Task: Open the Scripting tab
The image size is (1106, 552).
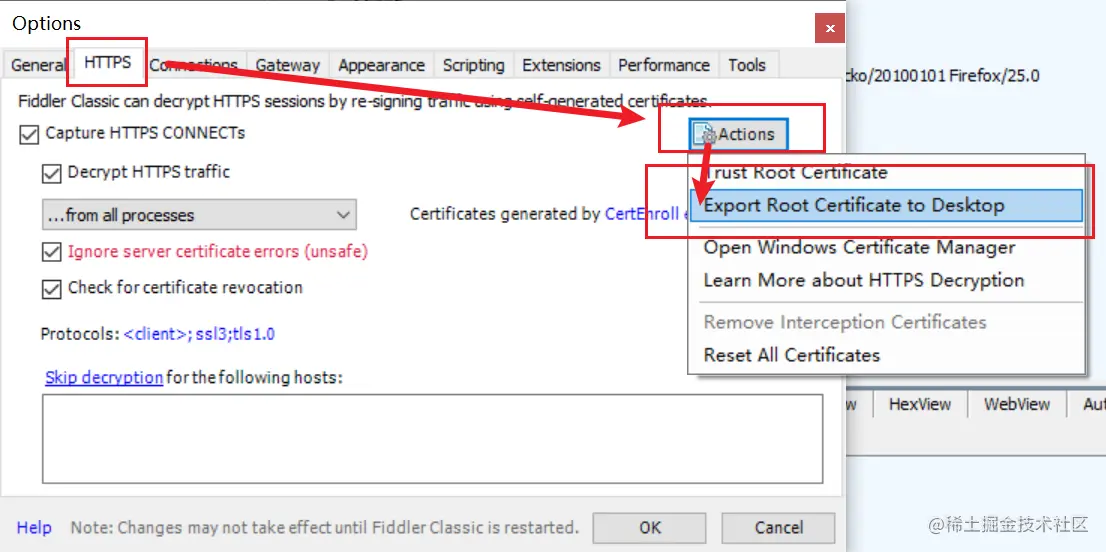Action: (473, 66)
